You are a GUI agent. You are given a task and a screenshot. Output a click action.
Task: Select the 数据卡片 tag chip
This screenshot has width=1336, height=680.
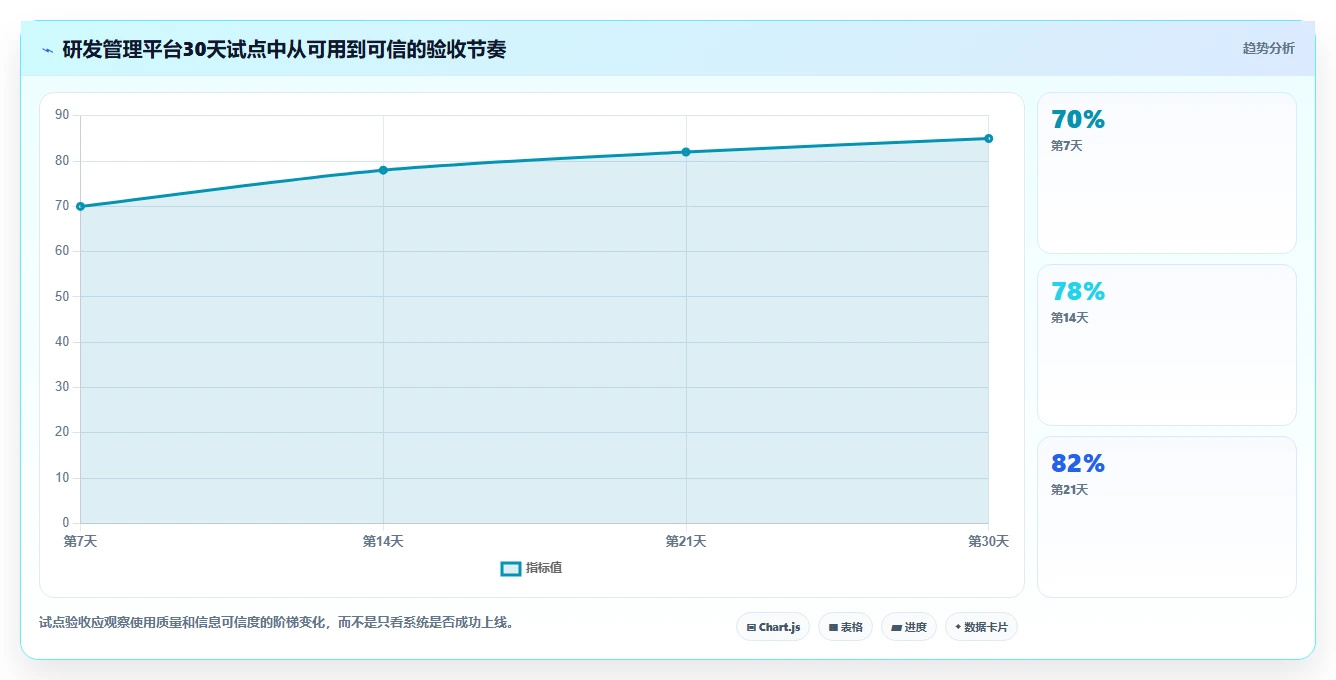(981, 627)
